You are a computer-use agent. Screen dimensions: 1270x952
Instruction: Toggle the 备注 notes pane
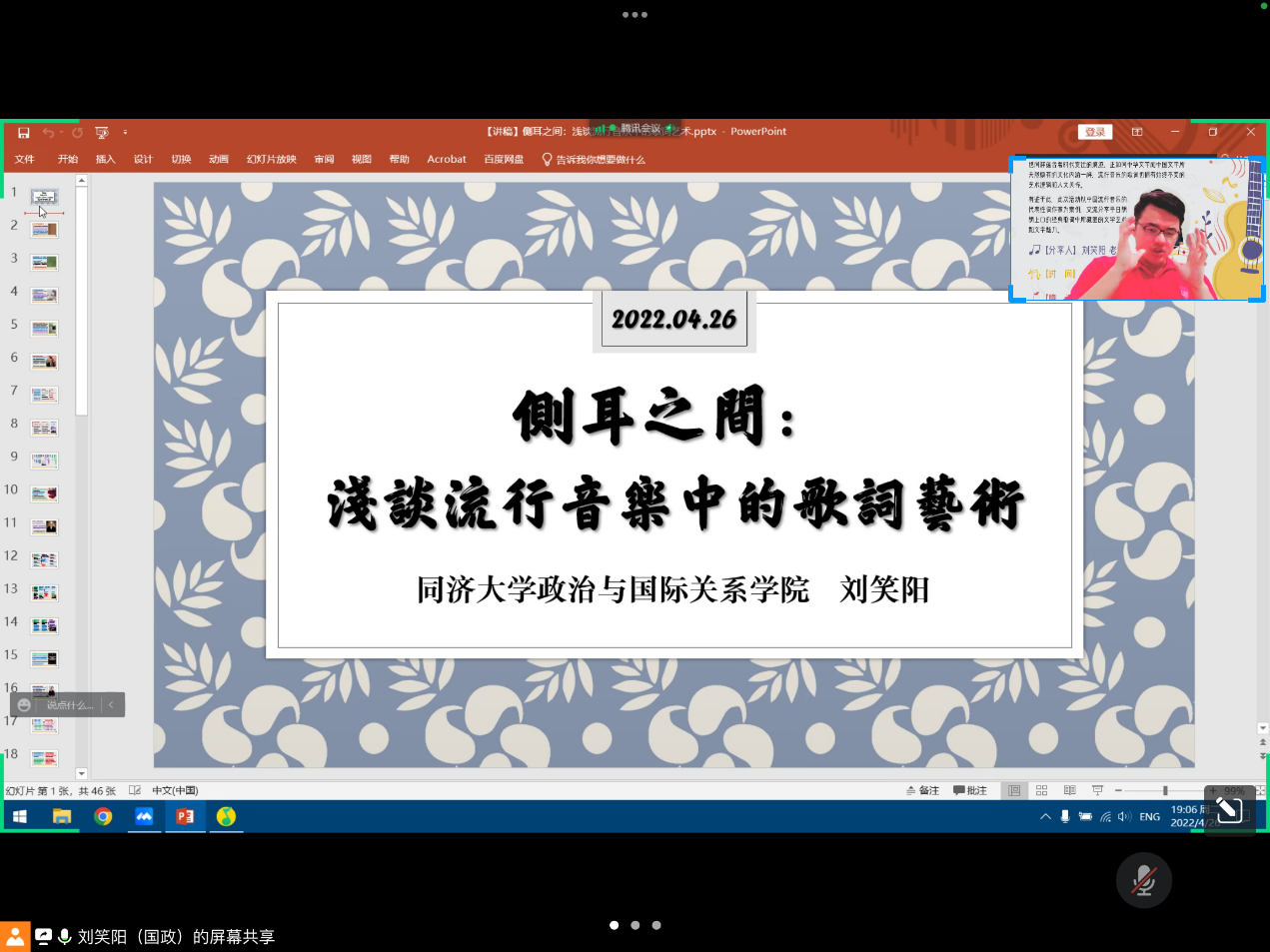(922, 790)
